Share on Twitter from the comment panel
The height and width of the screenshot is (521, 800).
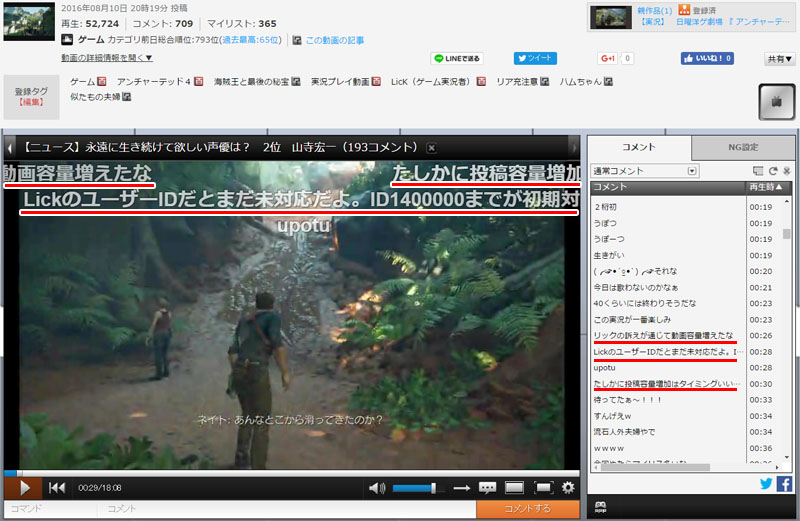[766, 483]
